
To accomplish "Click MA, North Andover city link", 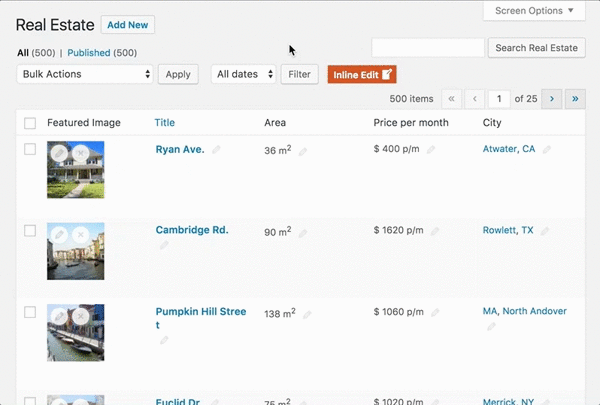I will (525, 311).
